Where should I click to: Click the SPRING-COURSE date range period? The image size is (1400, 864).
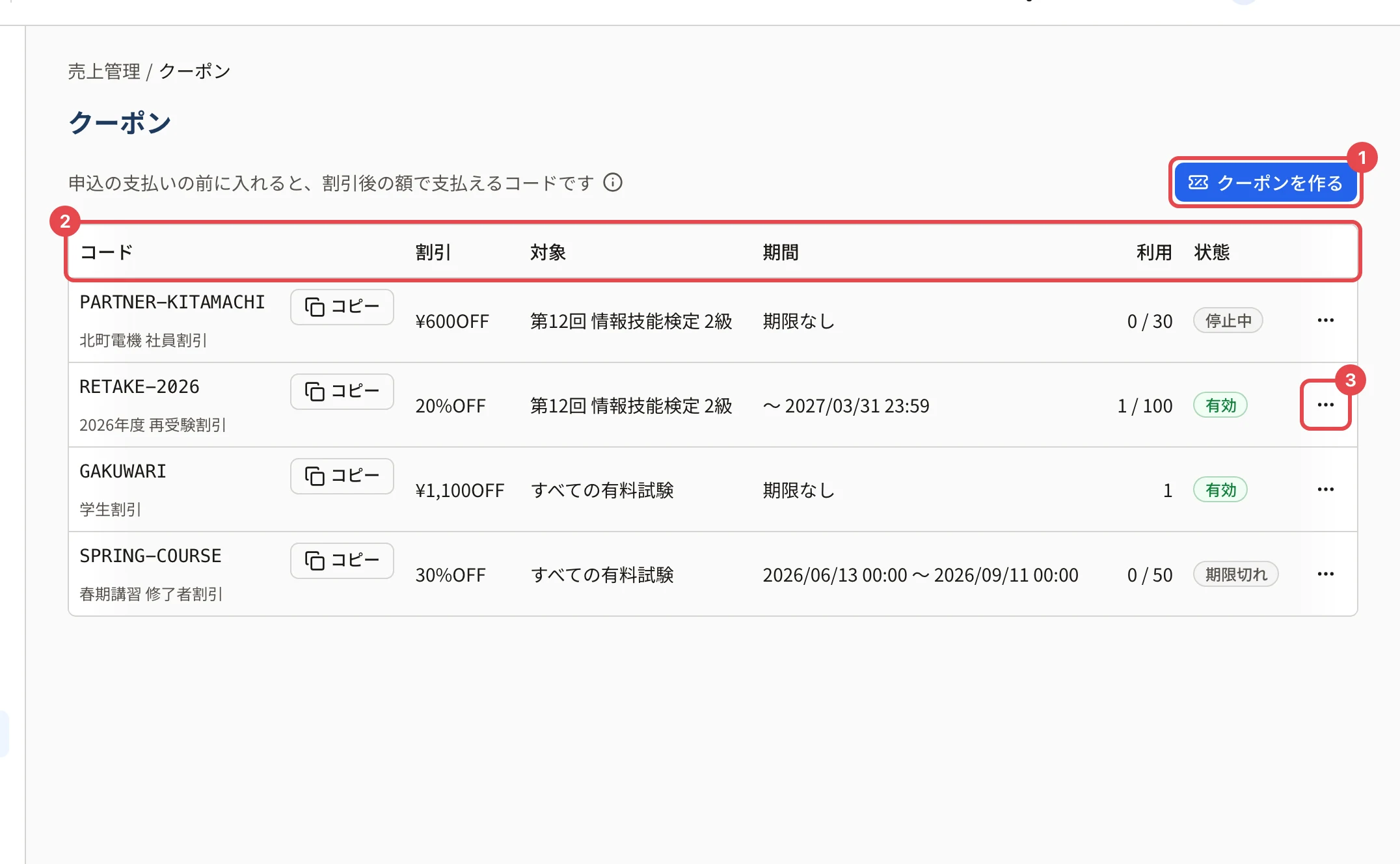pos(921,575)
